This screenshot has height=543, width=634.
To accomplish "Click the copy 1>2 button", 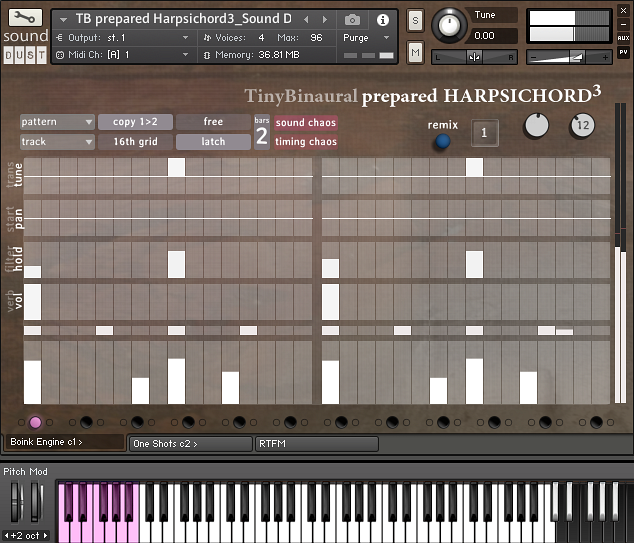I will pos(135,122).
